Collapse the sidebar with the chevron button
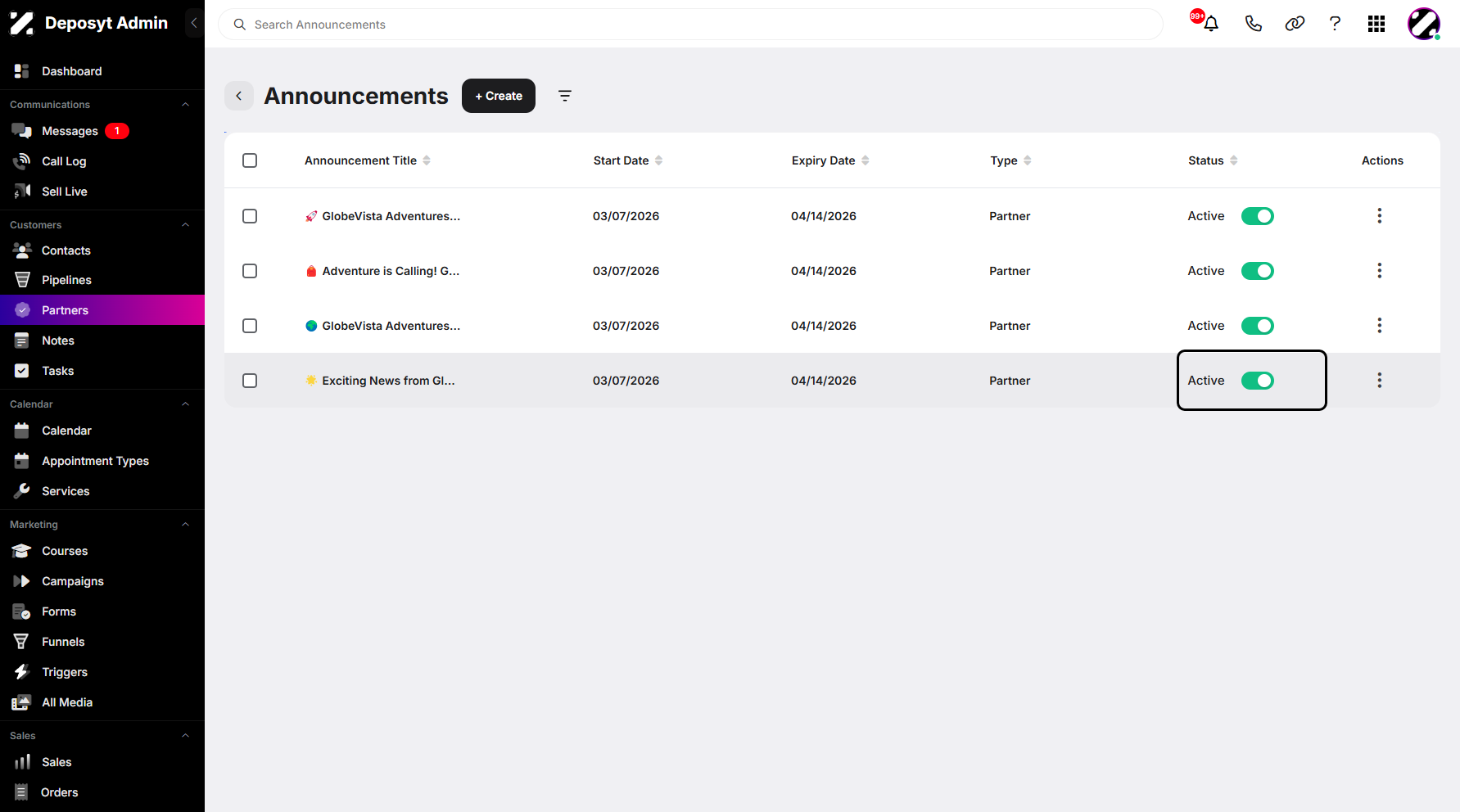The height and width of the screenshot is (812, 1460). point(194,23)
